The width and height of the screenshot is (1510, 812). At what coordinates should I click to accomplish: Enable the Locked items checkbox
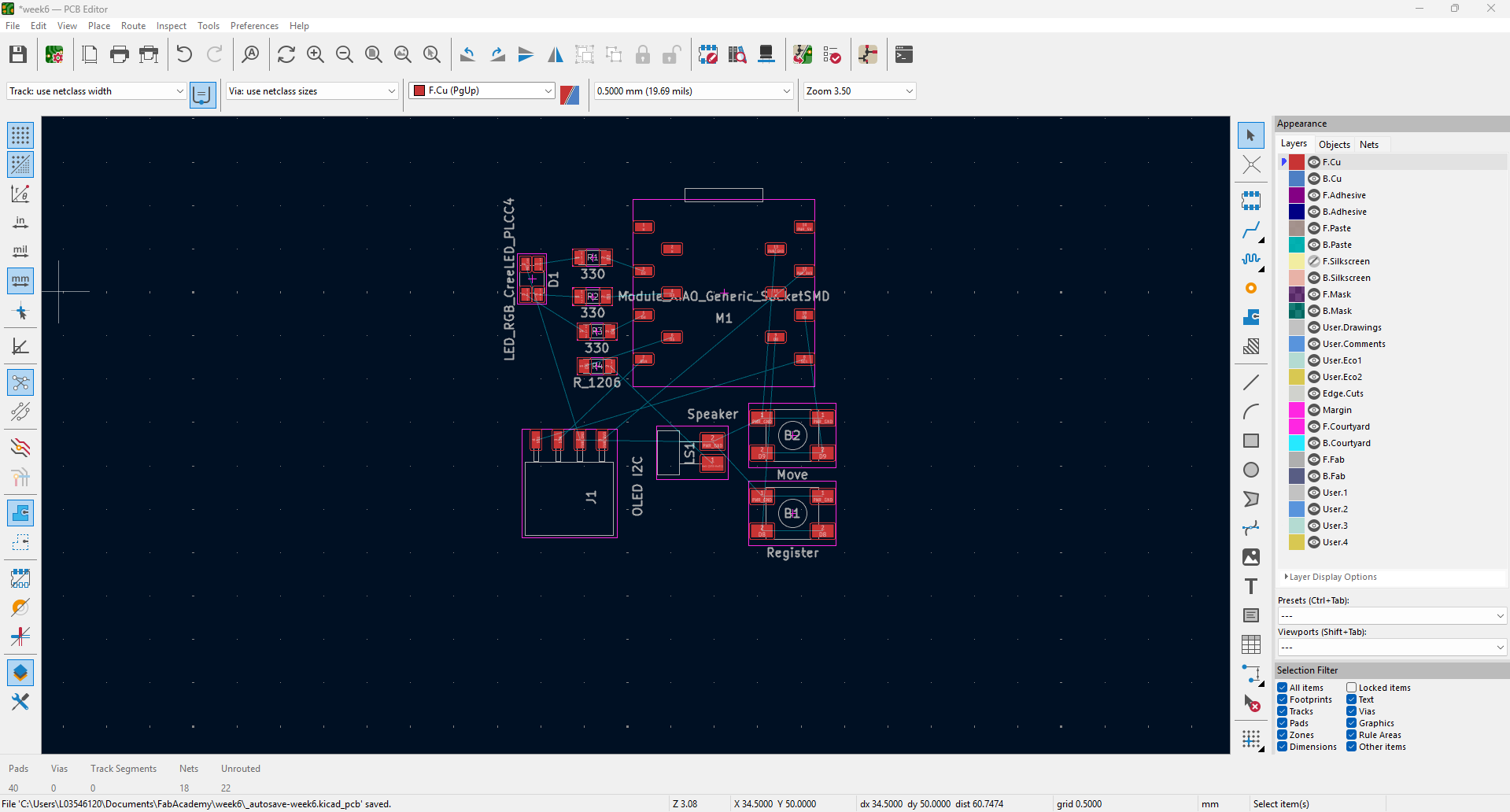pos(1351,688)
